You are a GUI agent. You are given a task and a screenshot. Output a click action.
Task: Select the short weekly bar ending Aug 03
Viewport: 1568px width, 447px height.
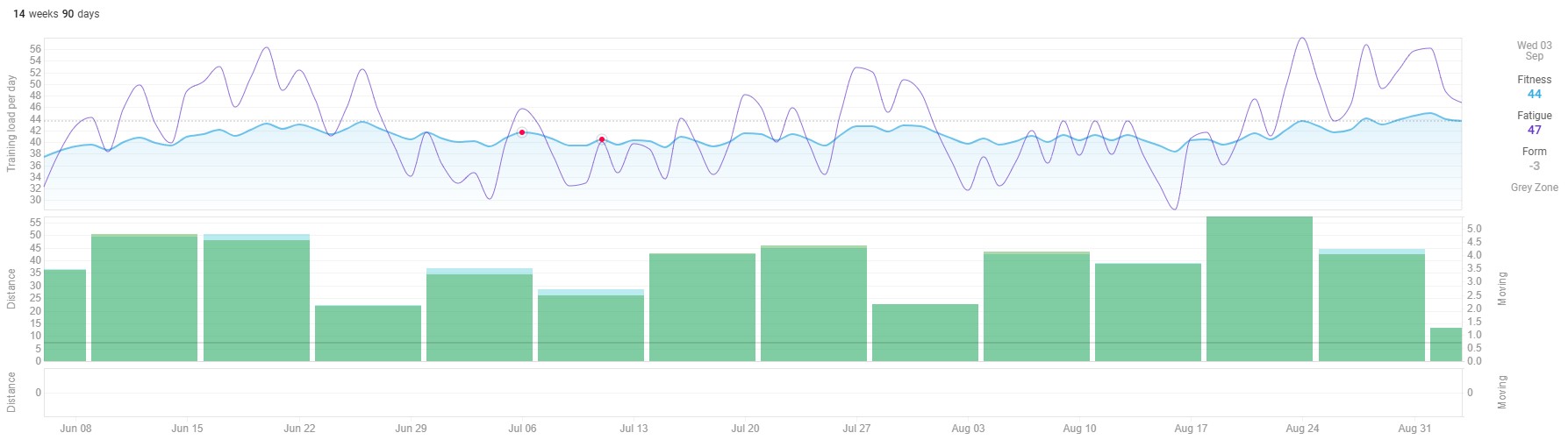[x=925, y=333]
